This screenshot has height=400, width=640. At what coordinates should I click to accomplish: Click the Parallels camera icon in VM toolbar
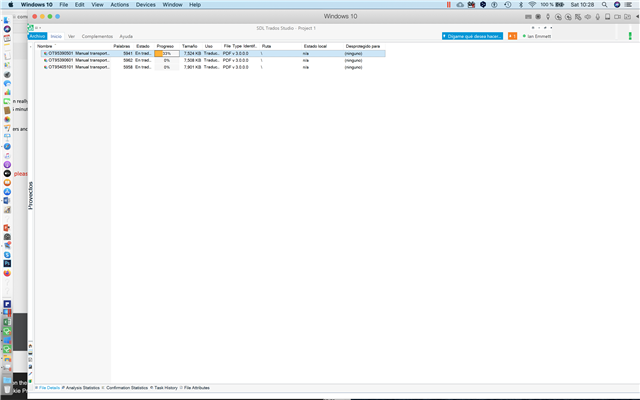point(618,17)
